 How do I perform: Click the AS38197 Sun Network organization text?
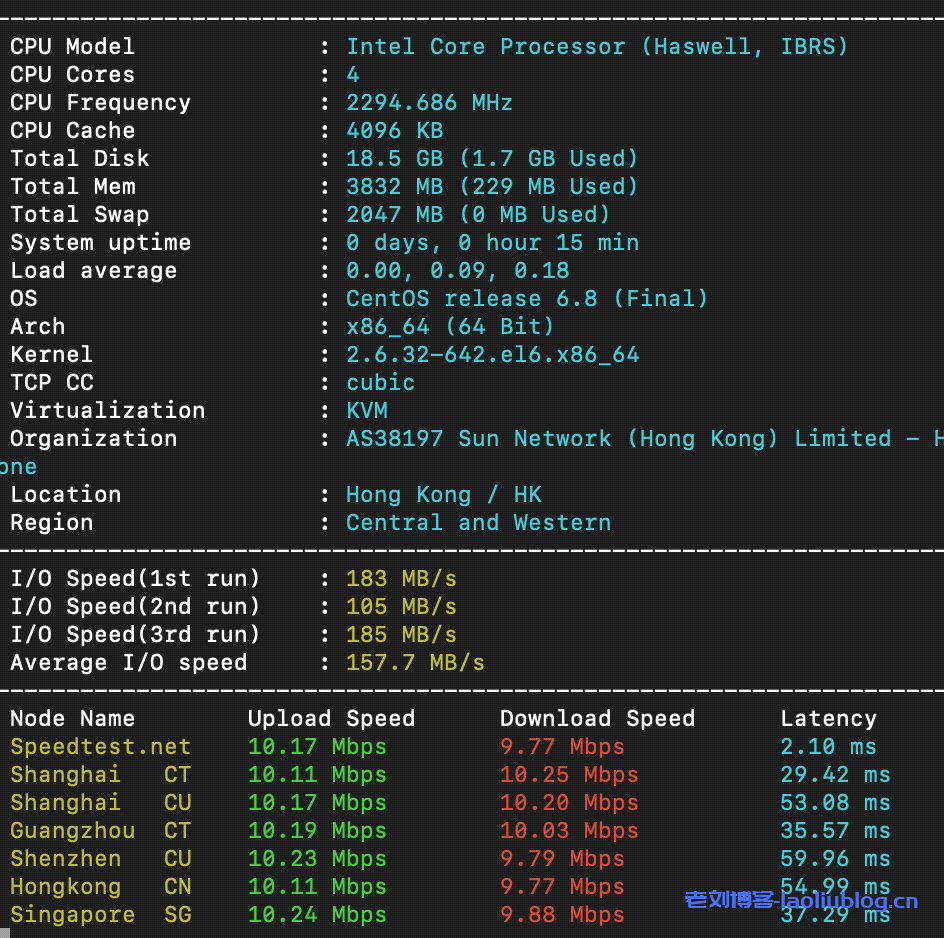pyautogui.click(x=640, y=439)
